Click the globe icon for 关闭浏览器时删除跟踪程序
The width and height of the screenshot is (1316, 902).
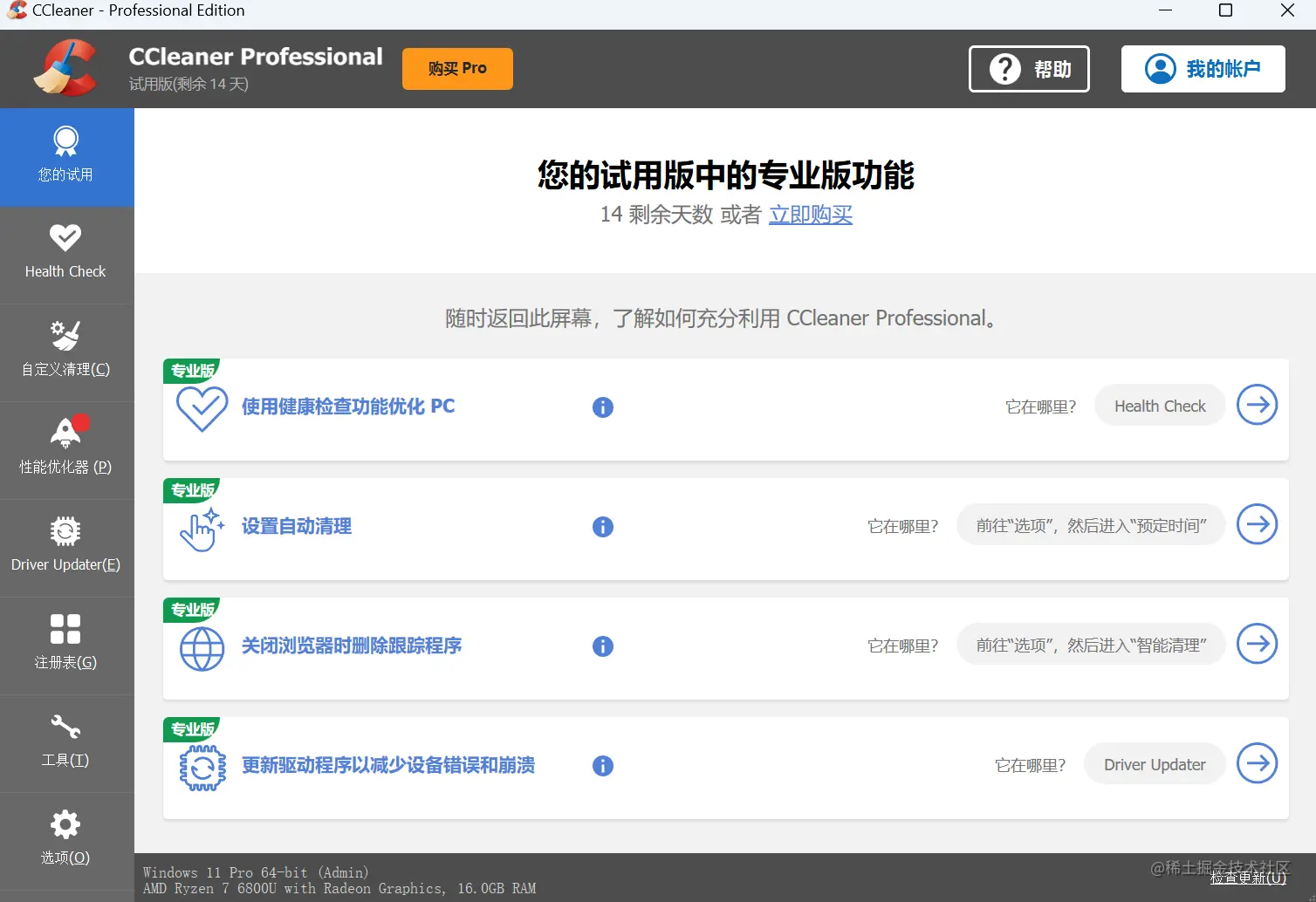202,648
